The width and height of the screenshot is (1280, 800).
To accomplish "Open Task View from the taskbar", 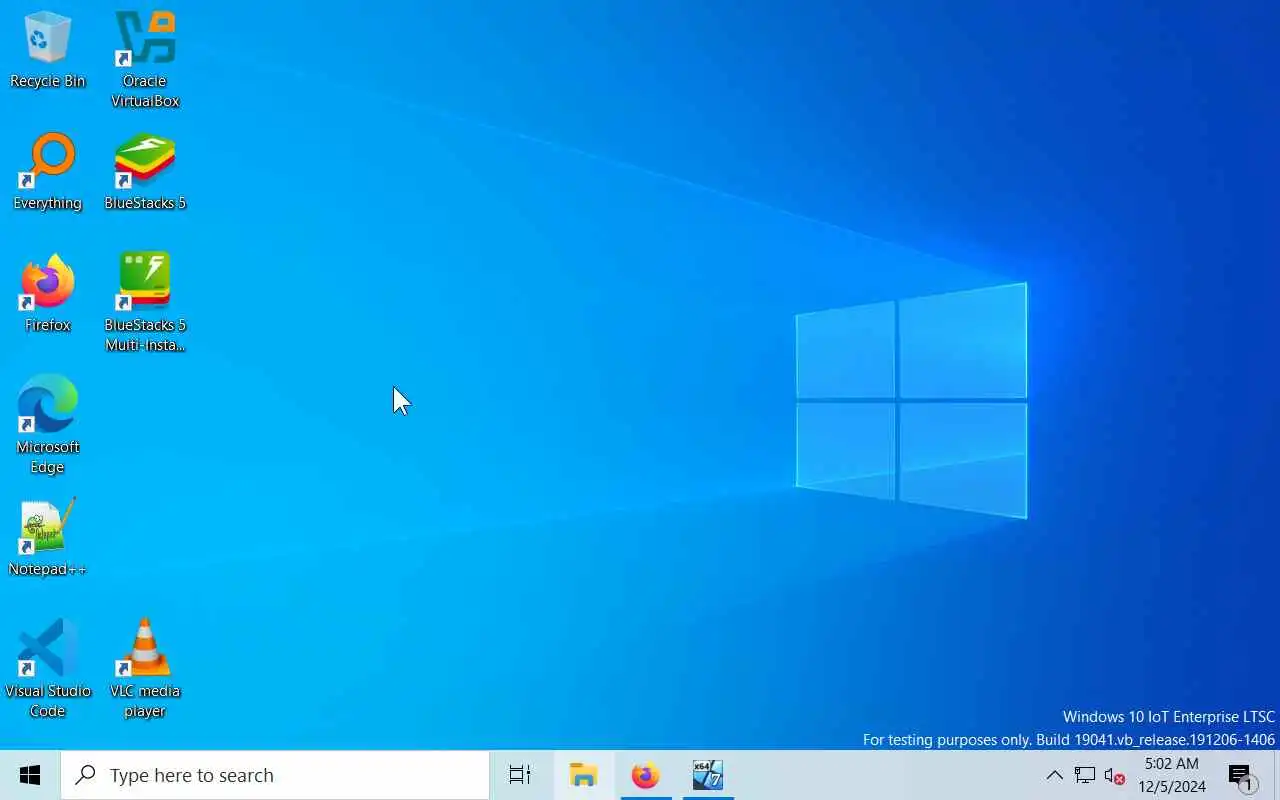I will (520, 775).
